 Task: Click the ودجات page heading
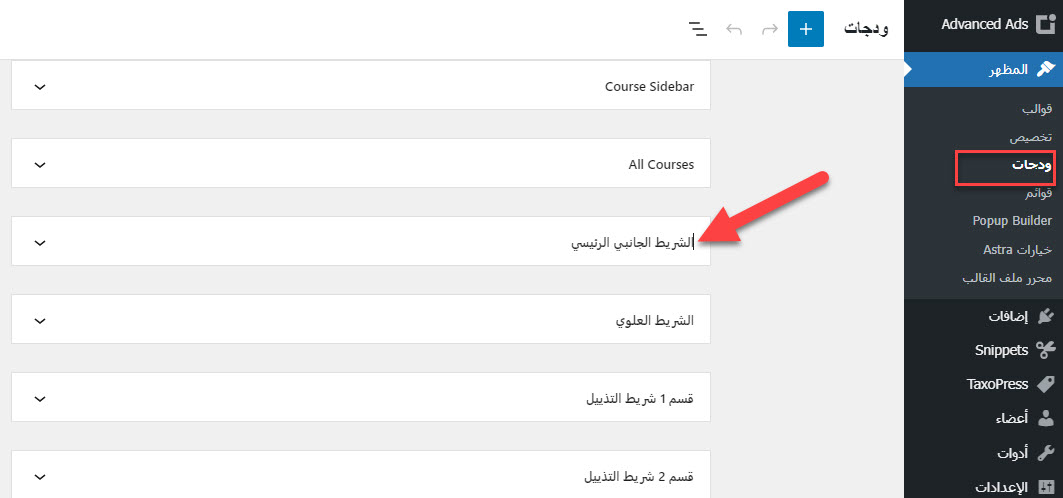866,28
